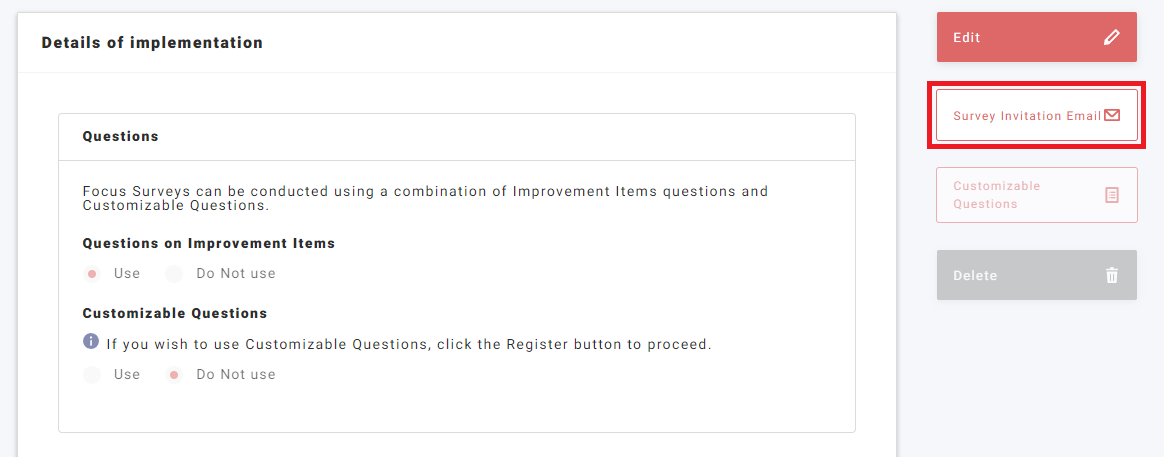Select Use radio for Improvement Items questions

[x=92, y=273]
